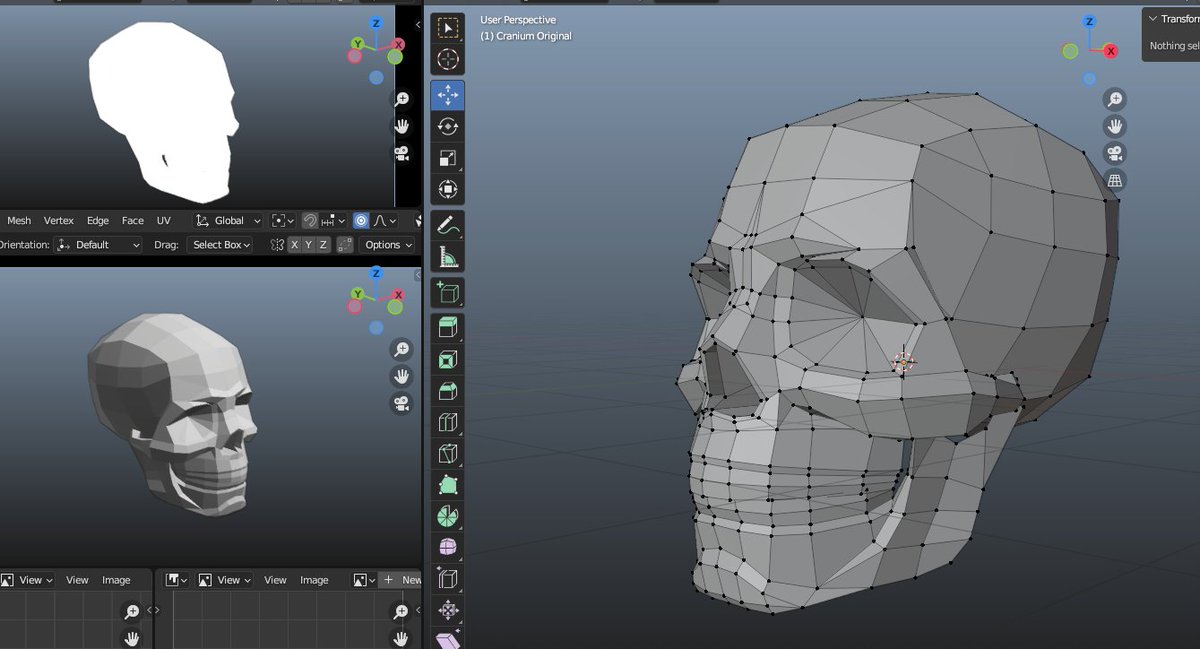Pick the Annotate pencil tool
Viewport: 1200px width, 649px height.
pyautogui.click(x=448, y=226)
